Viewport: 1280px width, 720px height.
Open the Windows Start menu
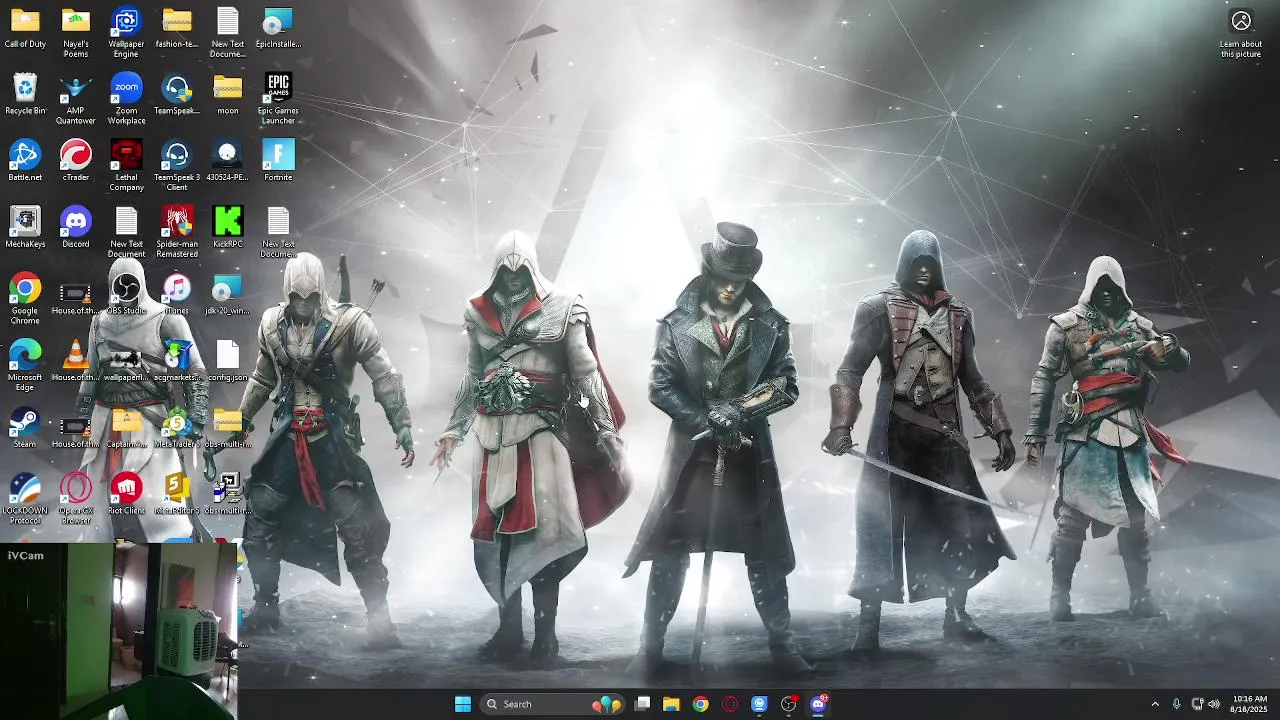pyautogui.click(x=463, y=704)
